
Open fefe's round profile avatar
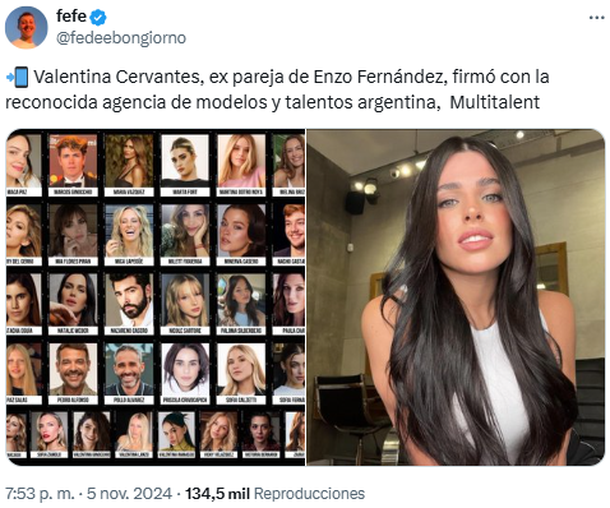(26, 27)
